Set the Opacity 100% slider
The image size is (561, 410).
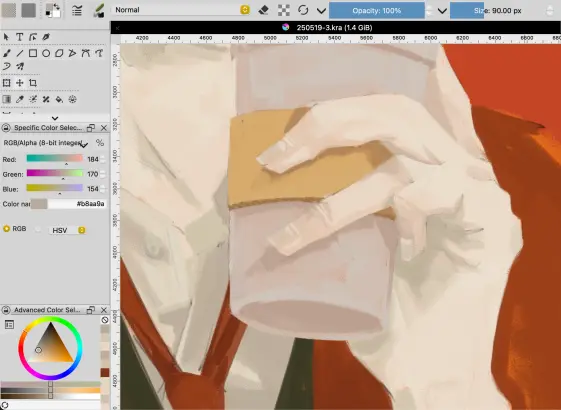pyautogui.click(x=376, y=10)
